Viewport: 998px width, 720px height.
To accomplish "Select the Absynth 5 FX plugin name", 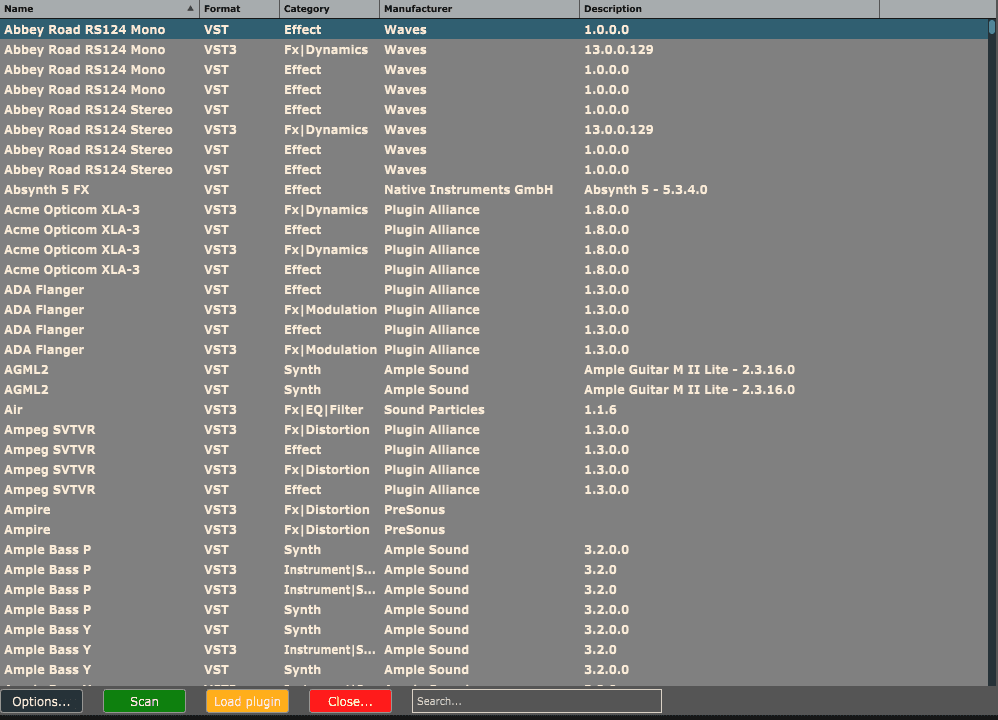I will 46,190.
